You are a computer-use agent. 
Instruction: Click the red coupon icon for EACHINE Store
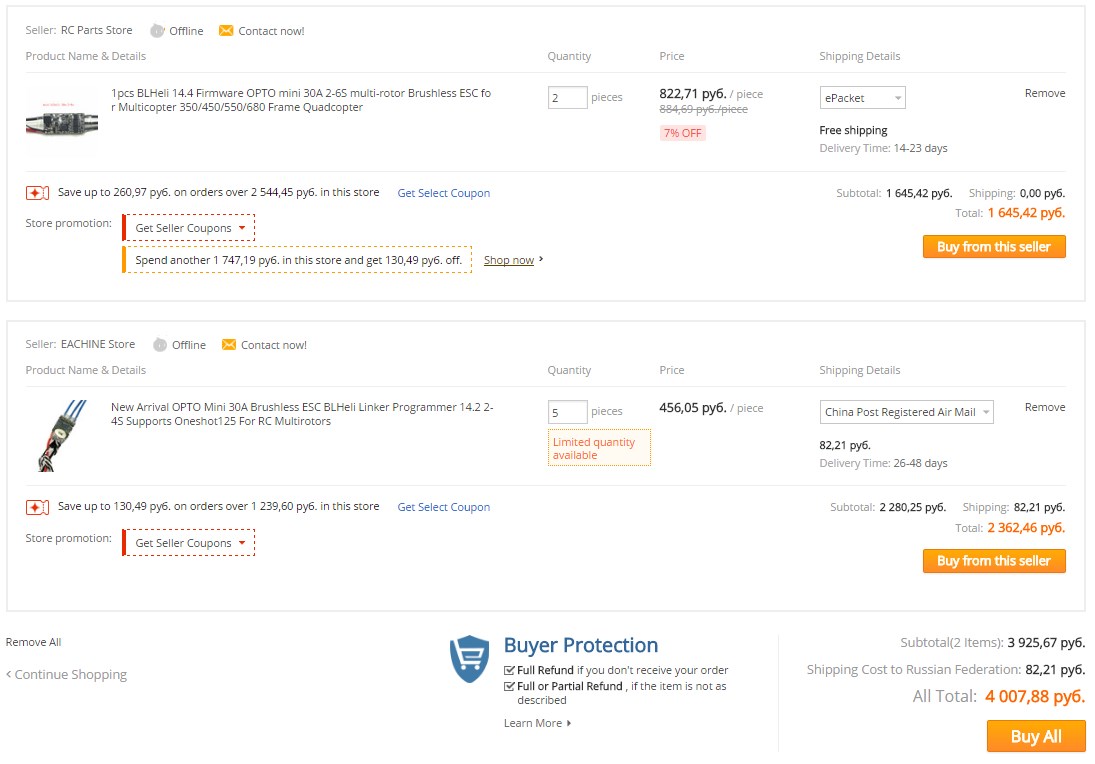click(38, 508)
